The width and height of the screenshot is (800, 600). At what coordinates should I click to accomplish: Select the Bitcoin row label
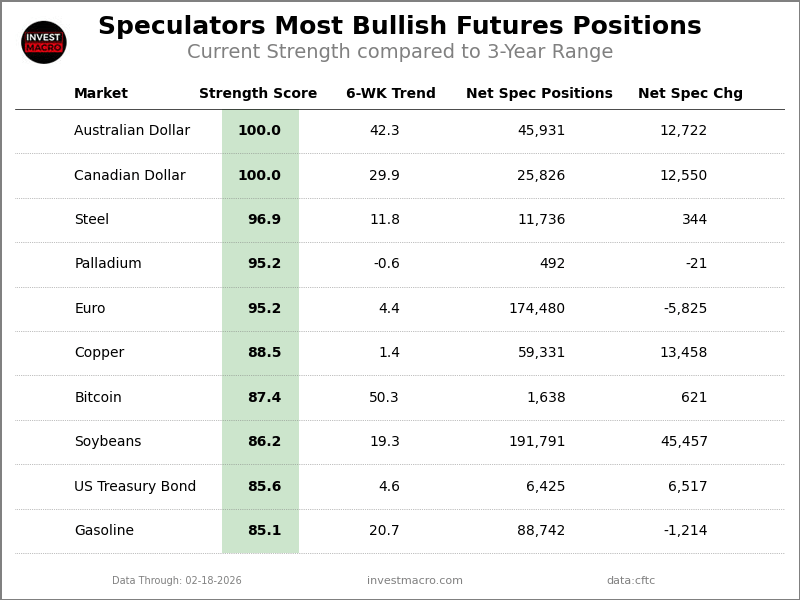(98, 398)
